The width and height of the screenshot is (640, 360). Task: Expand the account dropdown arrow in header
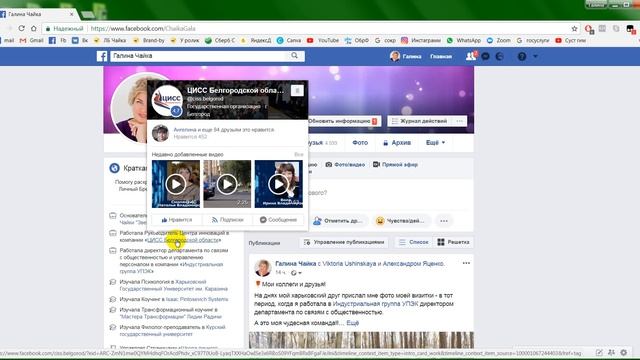535,56
